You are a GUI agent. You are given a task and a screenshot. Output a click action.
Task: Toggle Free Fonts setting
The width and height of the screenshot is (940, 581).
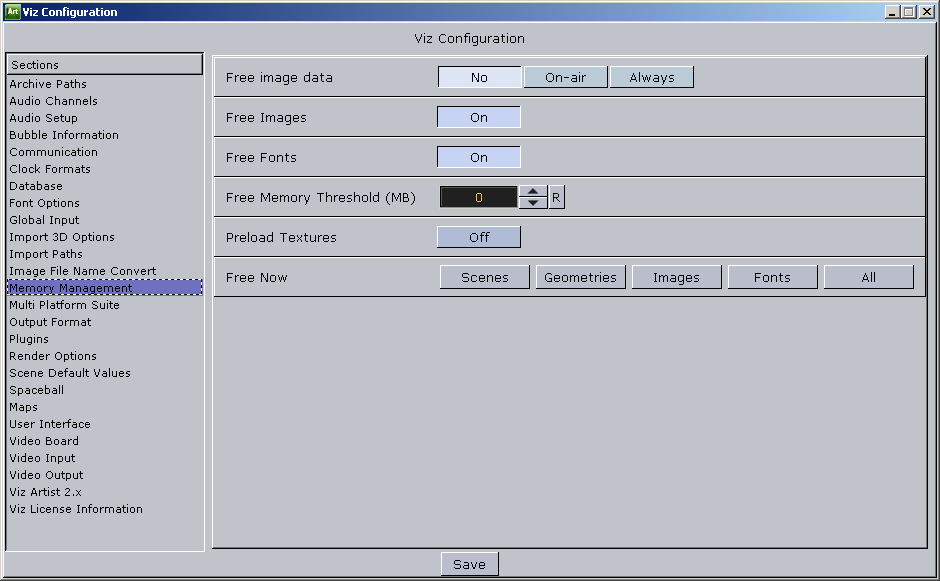pos(478,156)
